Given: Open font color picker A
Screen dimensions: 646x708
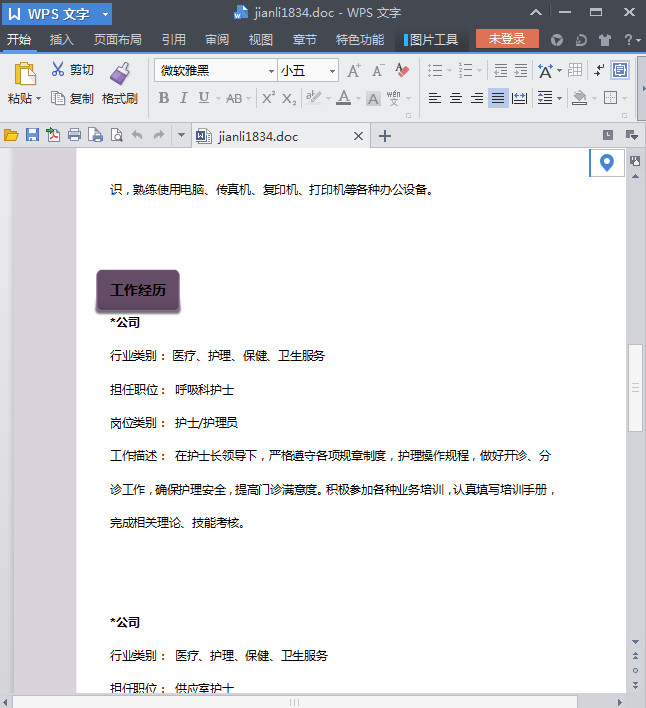Looking at the screenshot, I should (x=344, y=98).
